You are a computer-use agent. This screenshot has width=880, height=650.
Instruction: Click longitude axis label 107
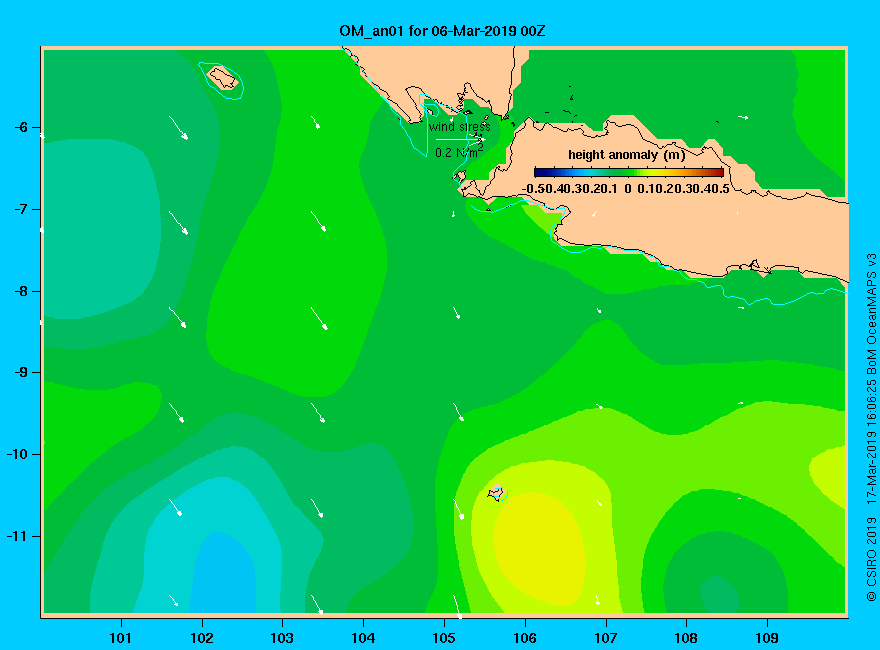pos(606,638)
